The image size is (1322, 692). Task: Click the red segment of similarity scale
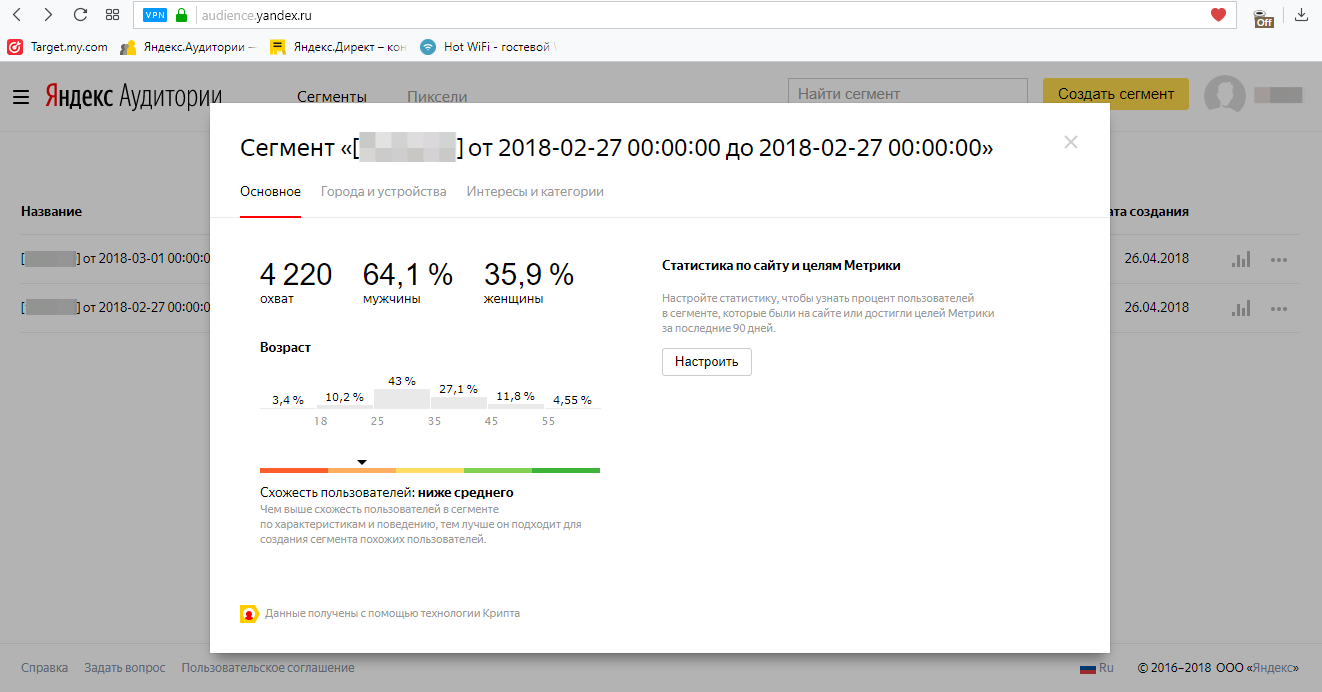[x=294, y=470]
